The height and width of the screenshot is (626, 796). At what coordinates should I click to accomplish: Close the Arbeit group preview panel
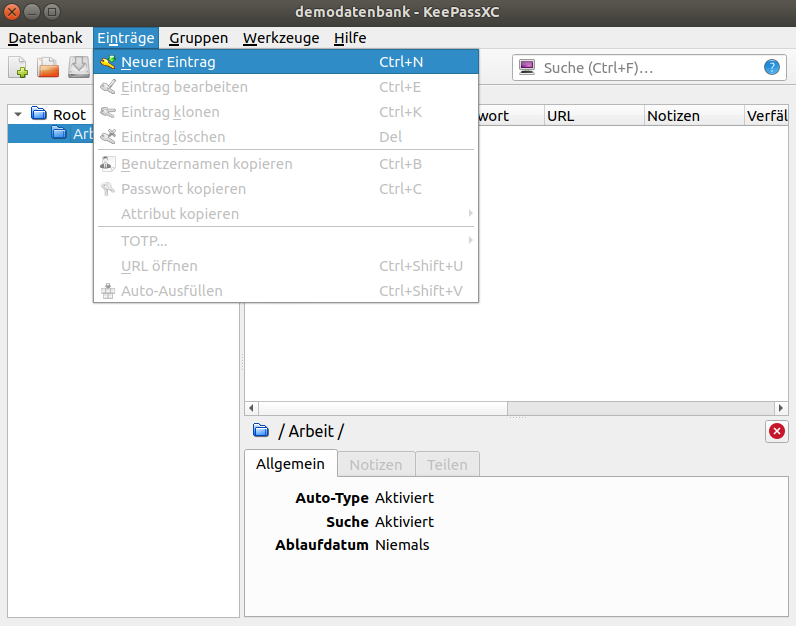coord(776,431)
